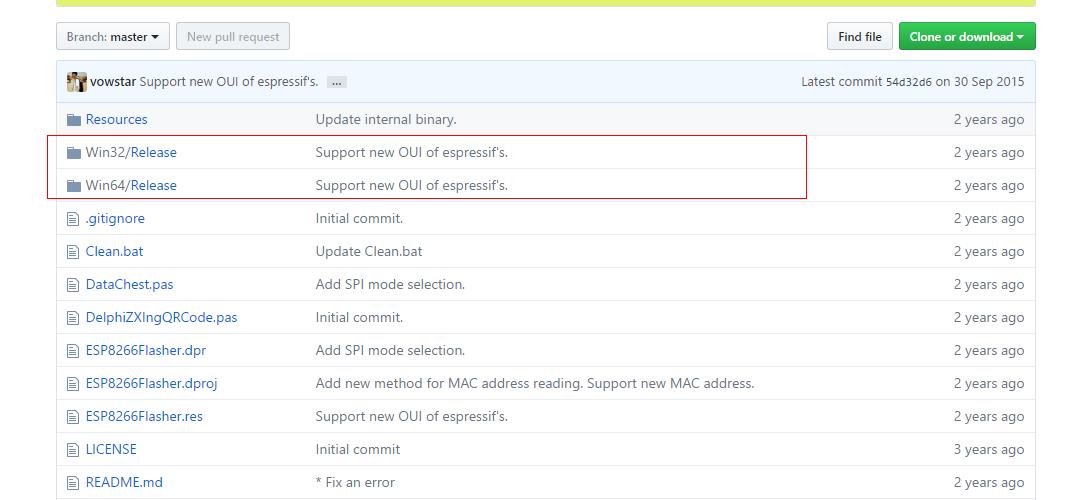The height and width of the screenshot is (500, 1091).
Task: Open the 'Update Clean.bat' commit message
Action: tap(369, 251)
